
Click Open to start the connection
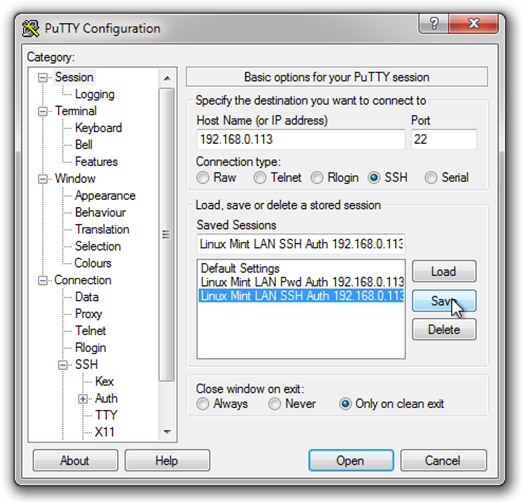click(351, 461)
